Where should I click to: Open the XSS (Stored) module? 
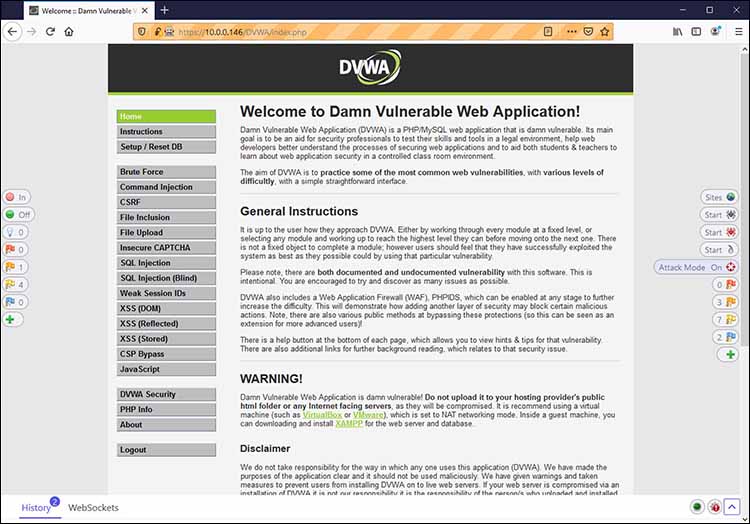(166, 339)
